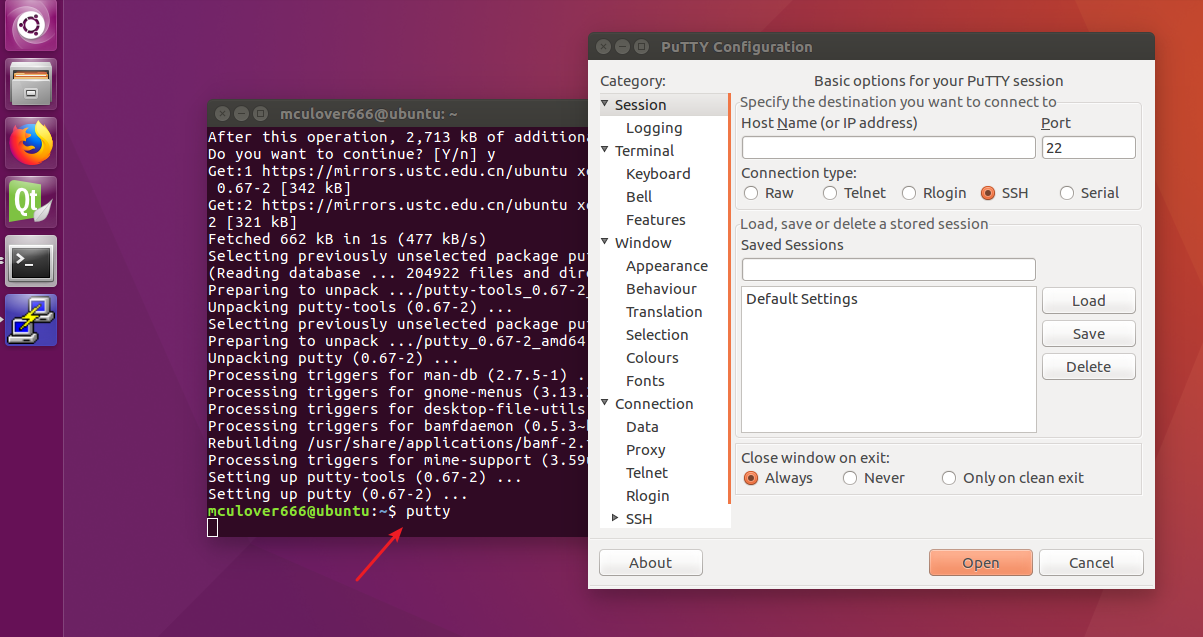Screen dimensions: 1203x637
Task: Collapse the Session category
Action: point(604,104)
